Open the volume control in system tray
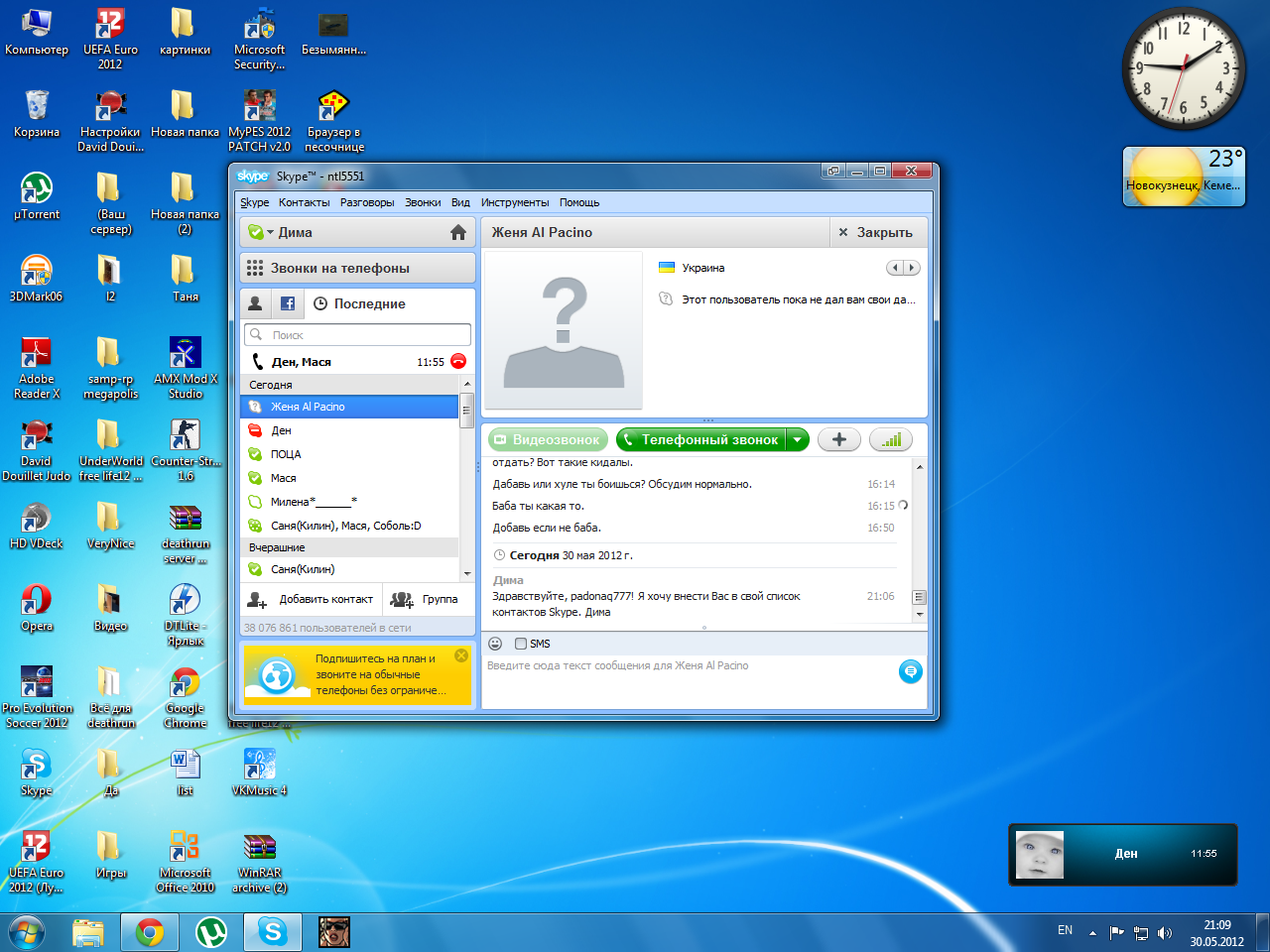Image resolution: width=1270 pixels, height=952 pixels. coord(1165,932)
